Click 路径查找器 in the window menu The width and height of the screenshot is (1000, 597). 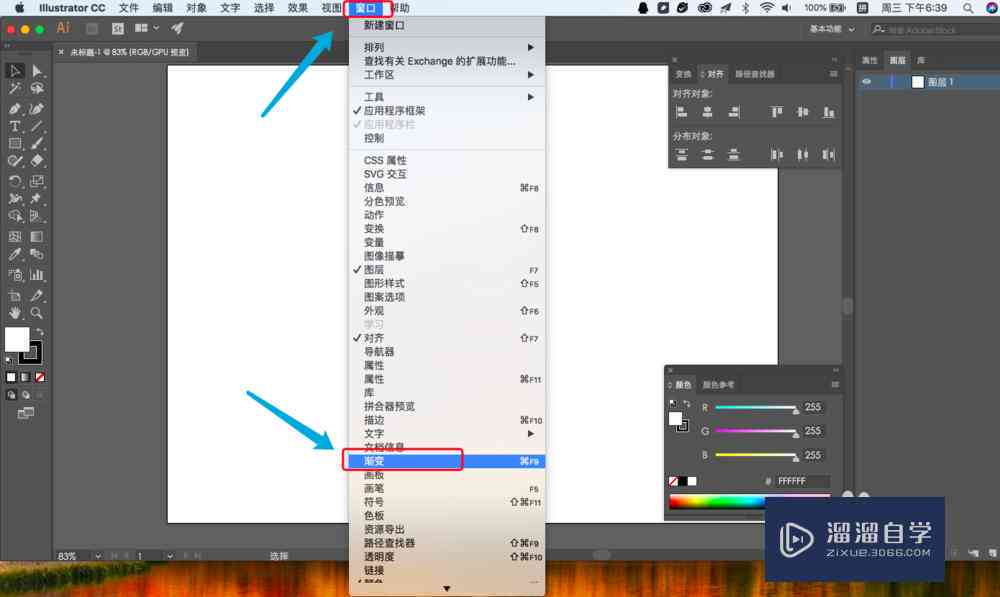point(446,543)
